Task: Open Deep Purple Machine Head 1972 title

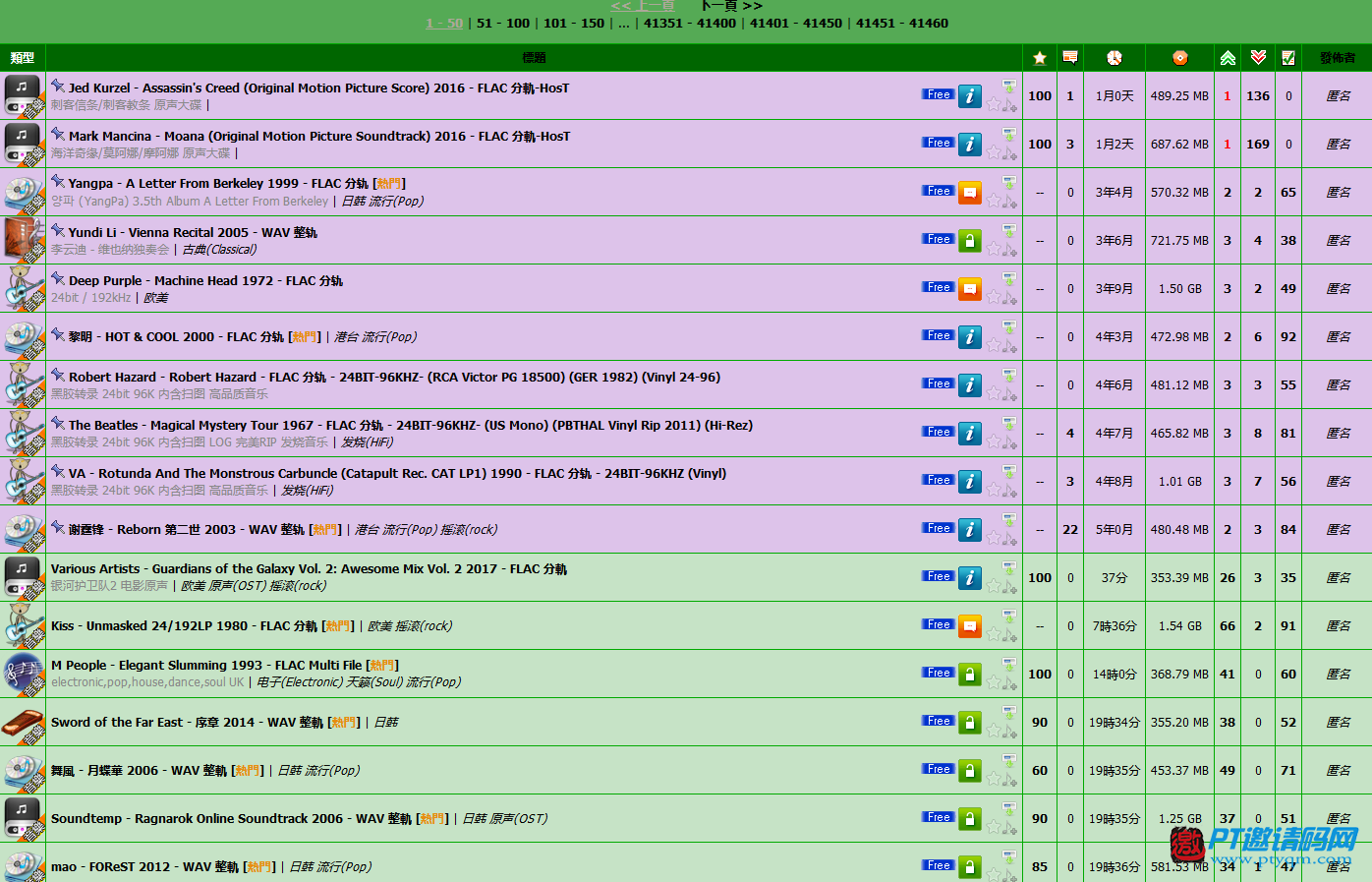Action: pos(205,280)
